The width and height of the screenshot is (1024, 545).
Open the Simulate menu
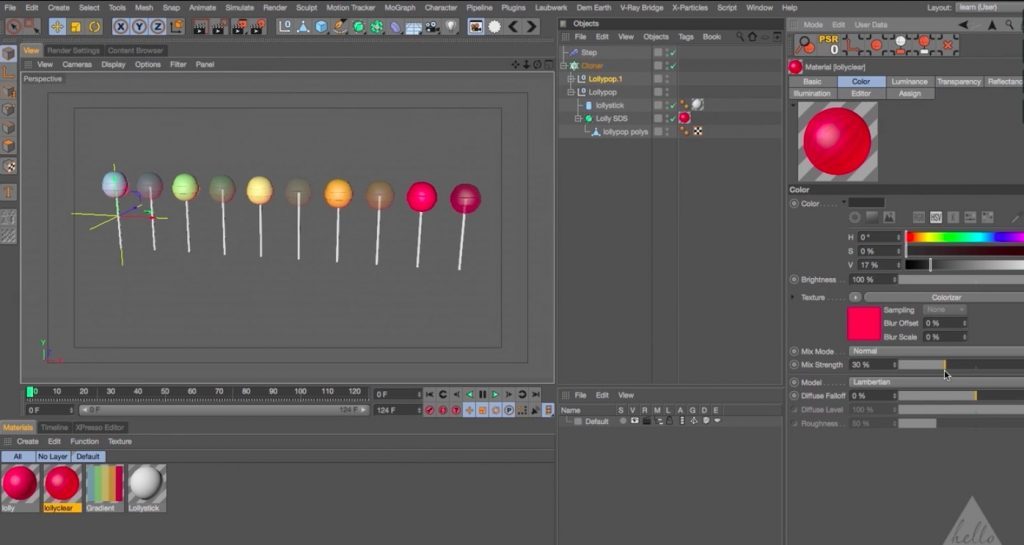click(x=240, y=8)
